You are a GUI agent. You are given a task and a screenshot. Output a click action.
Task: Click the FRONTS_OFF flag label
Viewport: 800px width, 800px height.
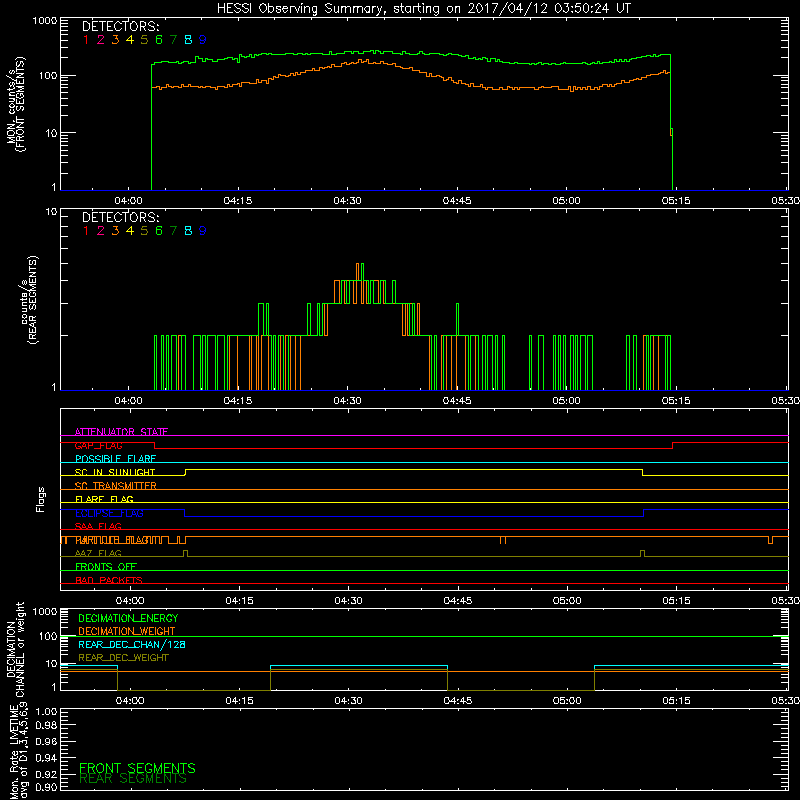[x=106, y=567]
